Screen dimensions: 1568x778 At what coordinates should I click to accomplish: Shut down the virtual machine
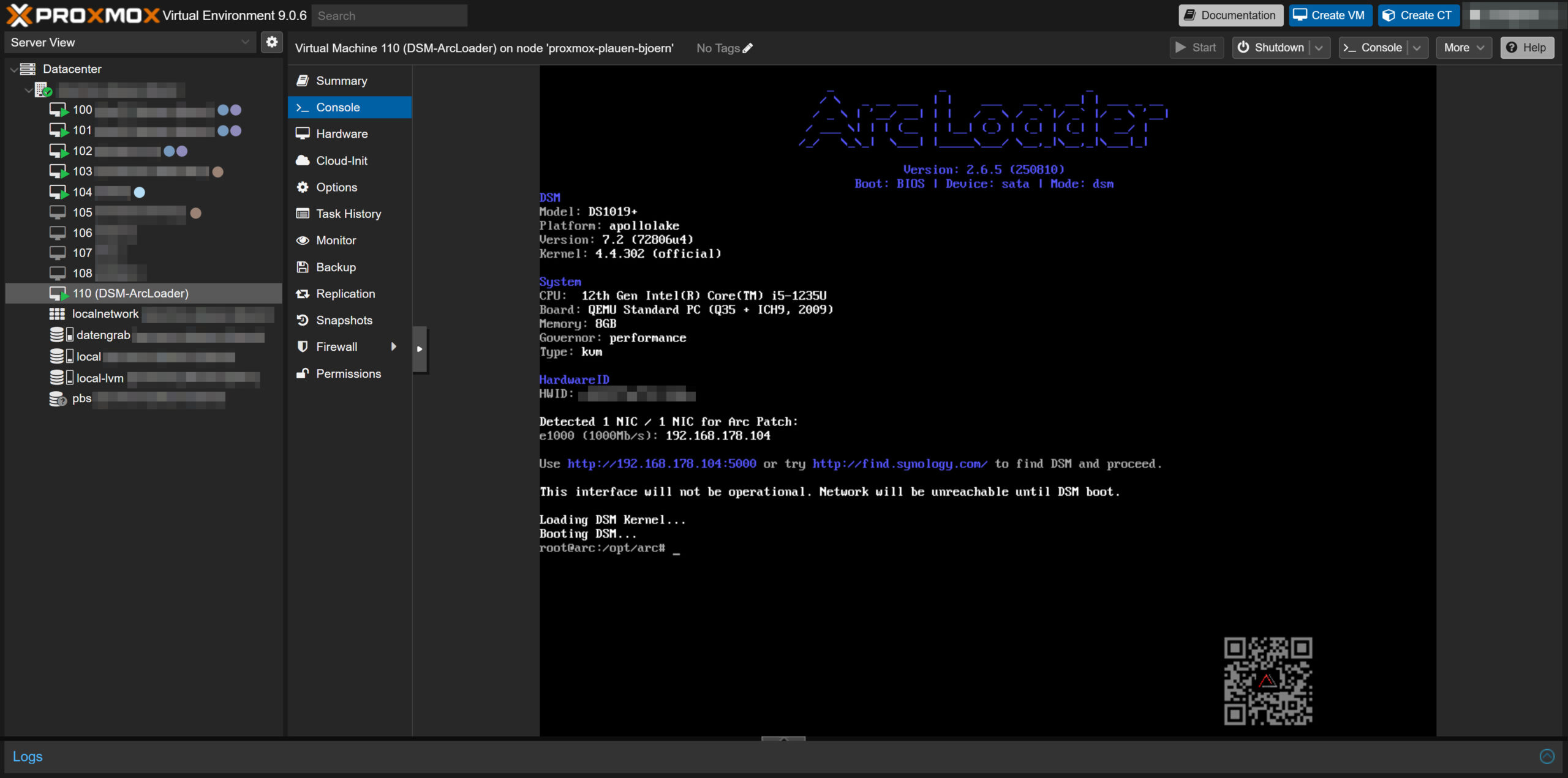click(x=1272, y=48)
